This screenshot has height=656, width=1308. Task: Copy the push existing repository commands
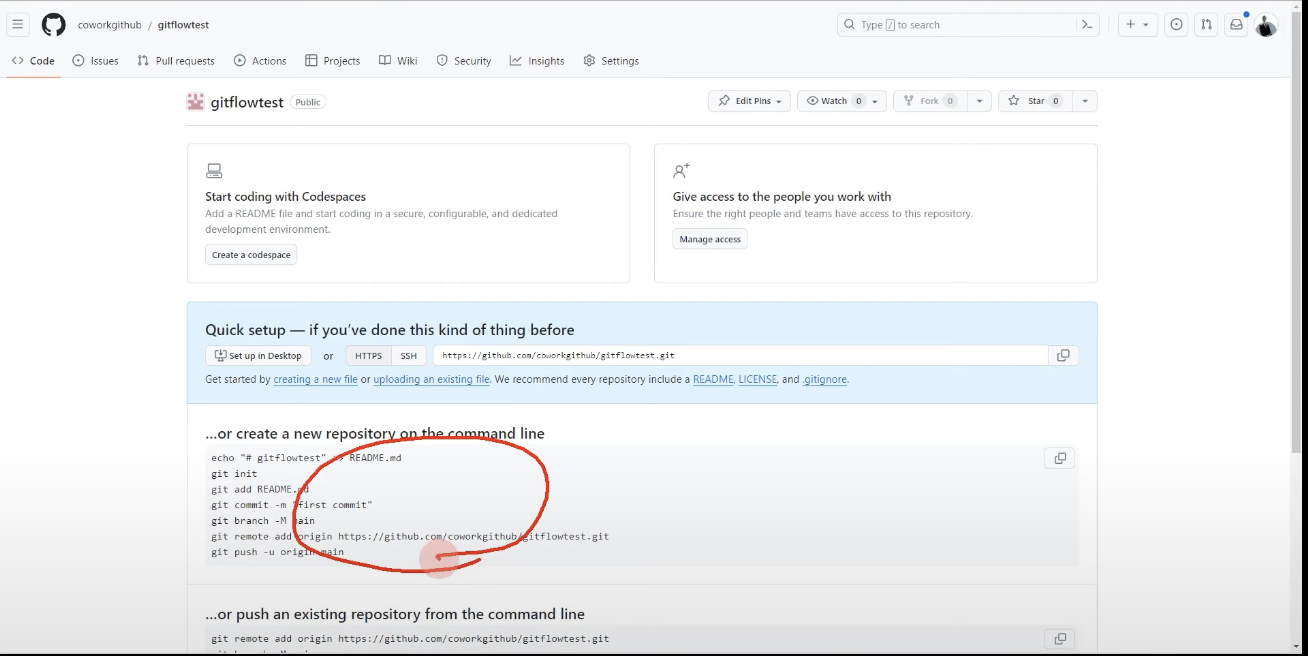(x=1060, y=638)
